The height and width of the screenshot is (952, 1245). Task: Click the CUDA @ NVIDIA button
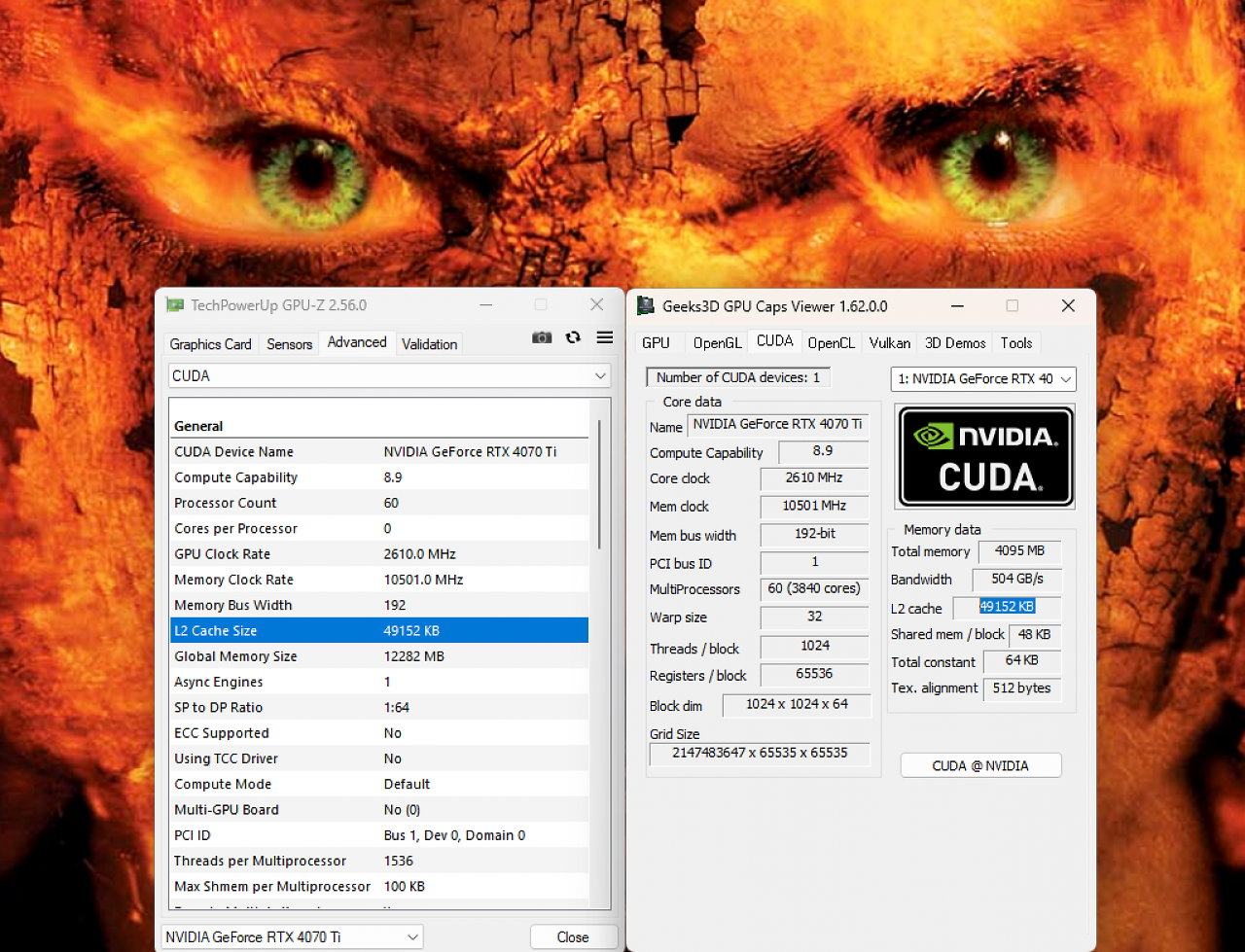coord(980,765)
